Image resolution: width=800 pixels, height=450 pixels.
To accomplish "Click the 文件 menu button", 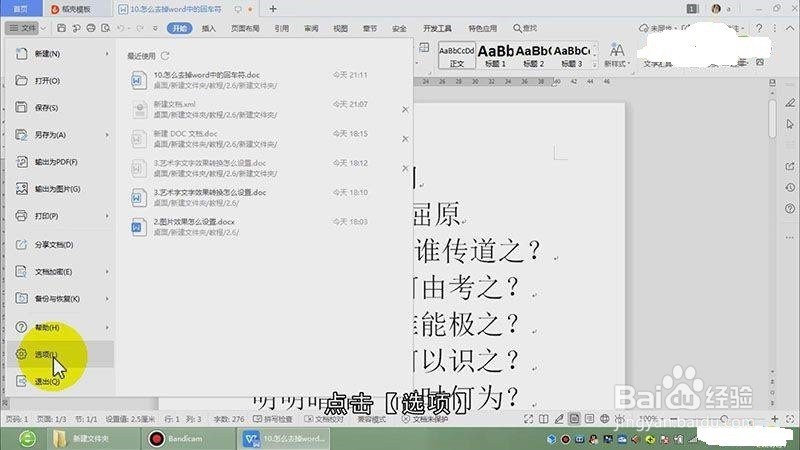I will [23, 28].
